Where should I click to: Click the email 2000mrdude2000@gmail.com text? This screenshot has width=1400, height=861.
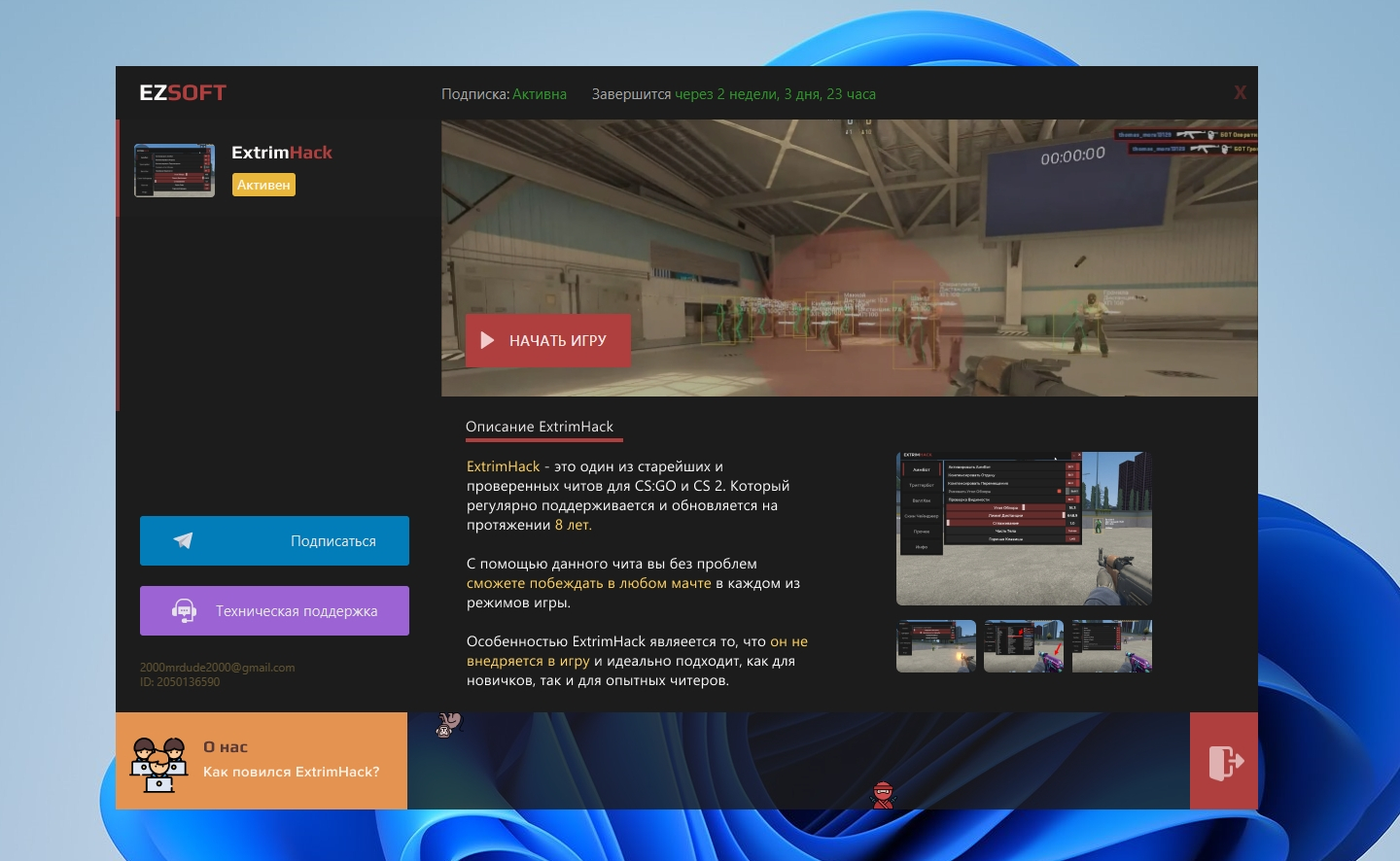tap(217, 668)
